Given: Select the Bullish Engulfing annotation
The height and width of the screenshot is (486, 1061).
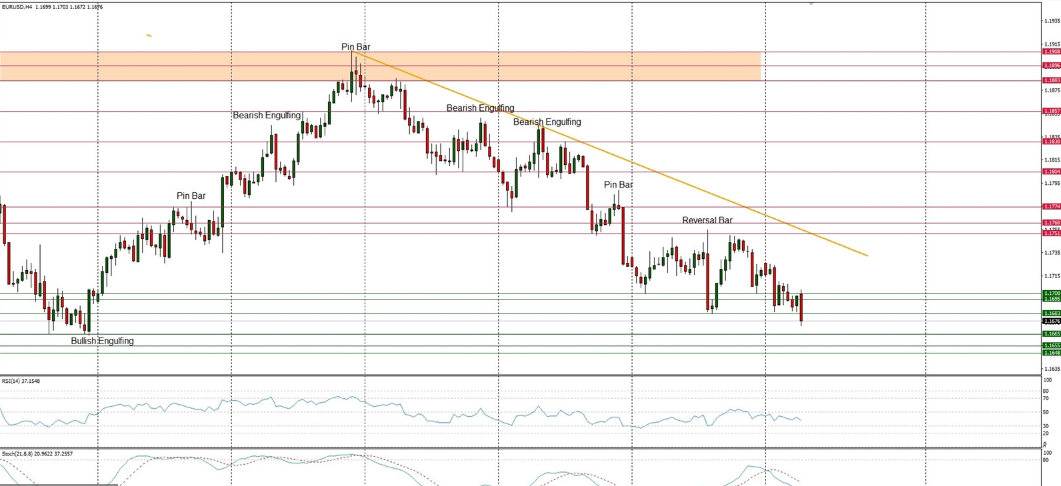Looking at the screenshot, I should click(102, 341).
